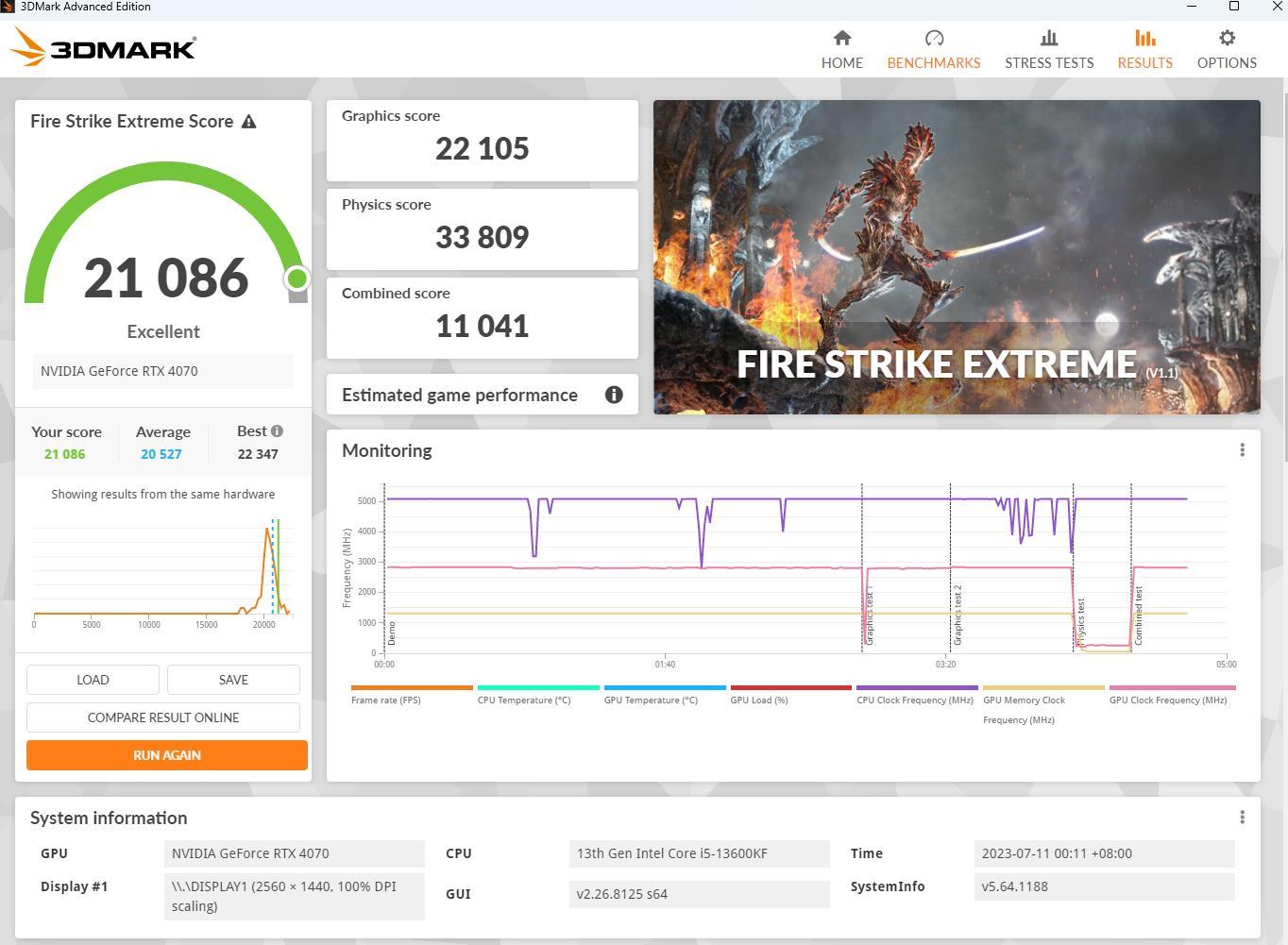Open System information three-dot menu
The image size is (1288, 945).
1242,818
